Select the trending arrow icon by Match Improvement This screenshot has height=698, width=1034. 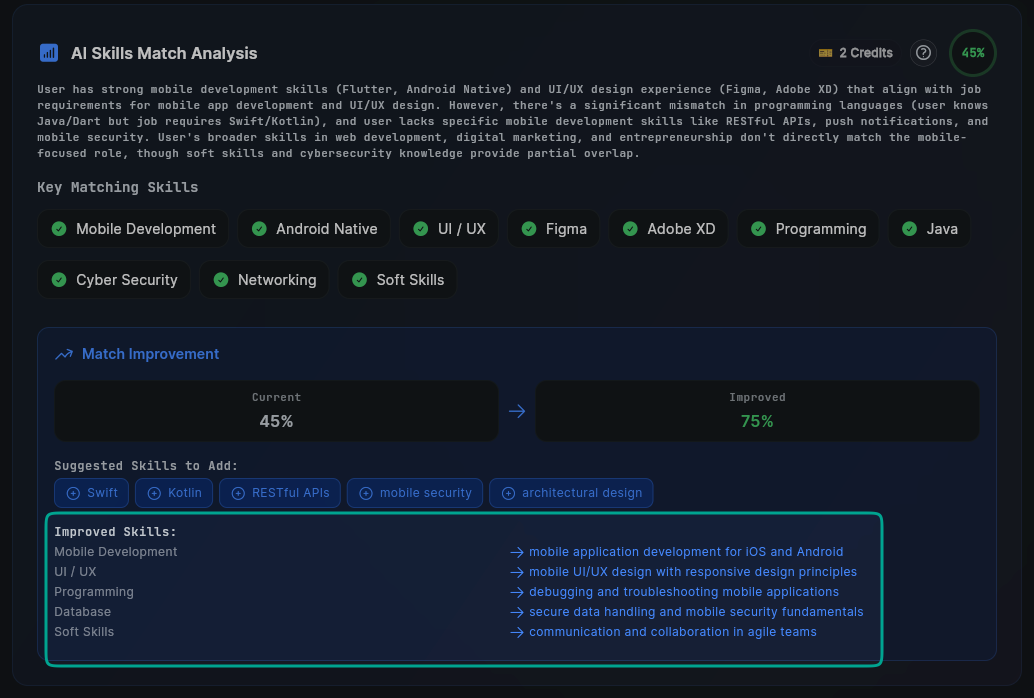tap(64, 353)
